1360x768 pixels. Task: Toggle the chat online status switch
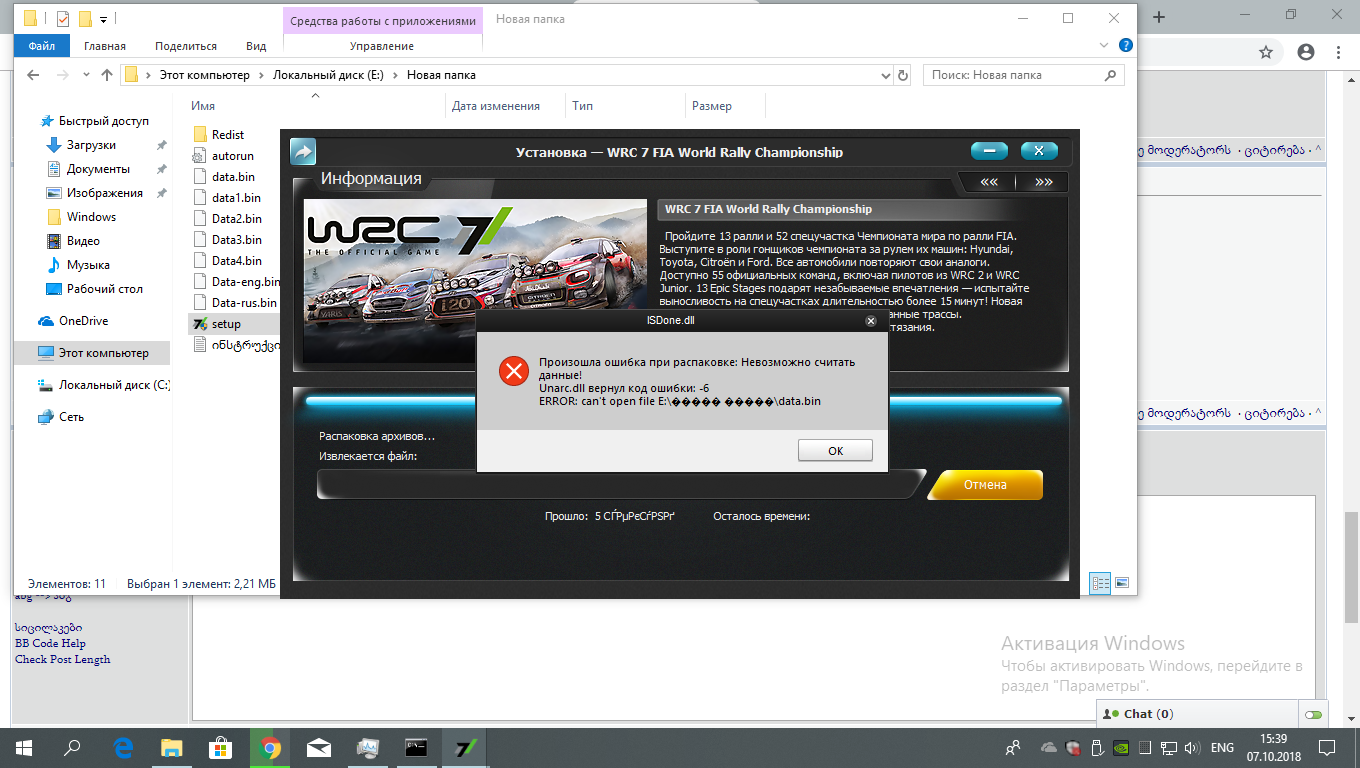pyautogui.click(x=1313, y=714)
